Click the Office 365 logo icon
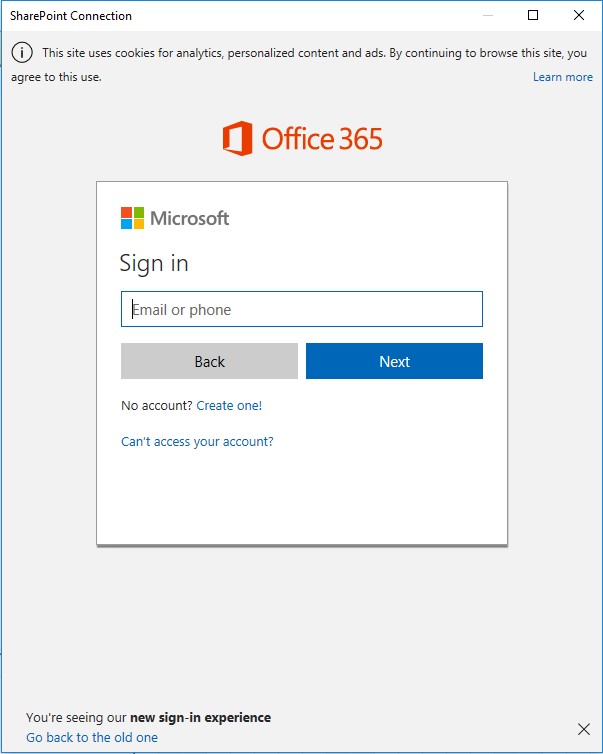 coord(238,138)
